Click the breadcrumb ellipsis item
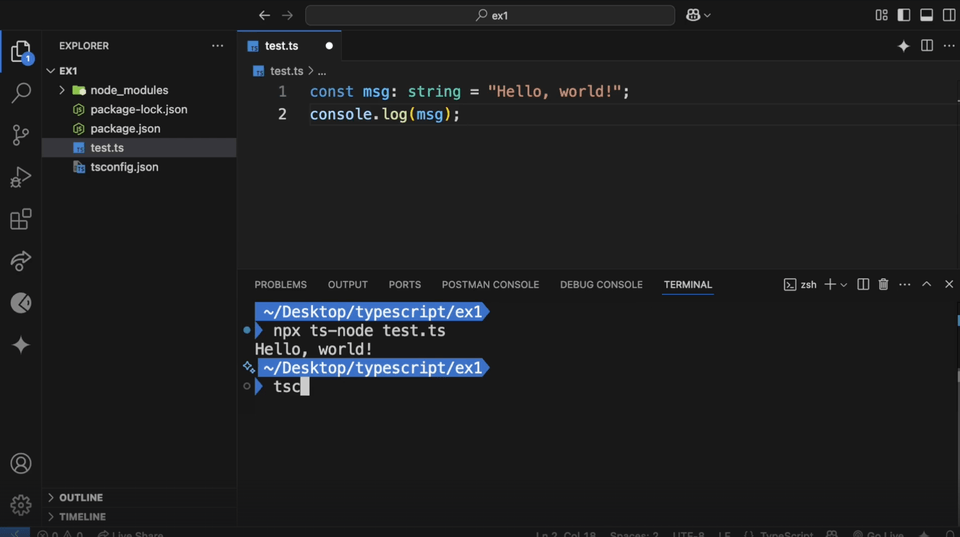Screen dimensions: 960x537 point(321,72)
